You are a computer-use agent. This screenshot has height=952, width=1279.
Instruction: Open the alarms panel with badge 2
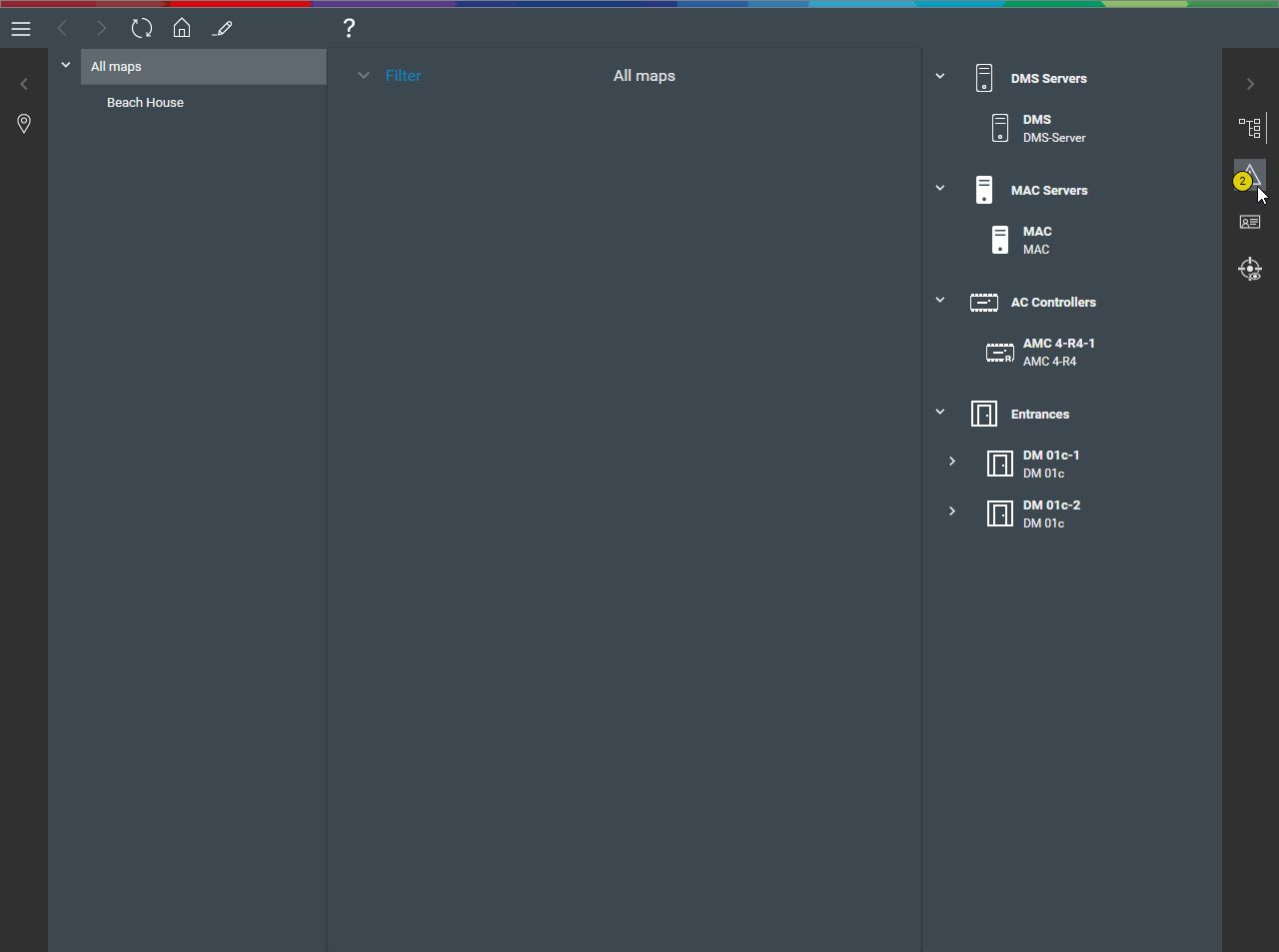(x=1250, y=176)
